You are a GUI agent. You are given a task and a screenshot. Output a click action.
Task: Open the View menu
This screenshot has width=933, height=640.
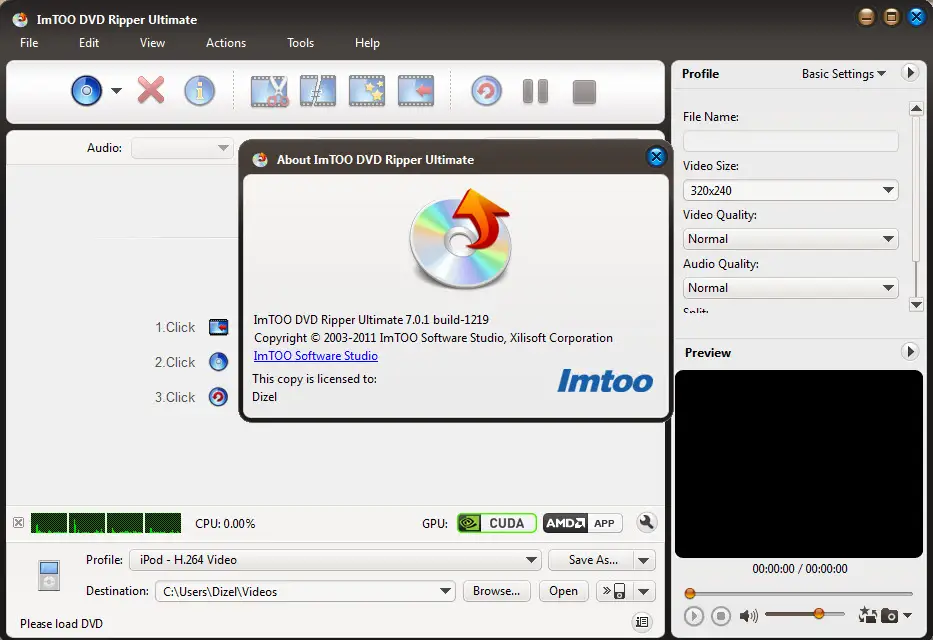[x=152, y=43]
